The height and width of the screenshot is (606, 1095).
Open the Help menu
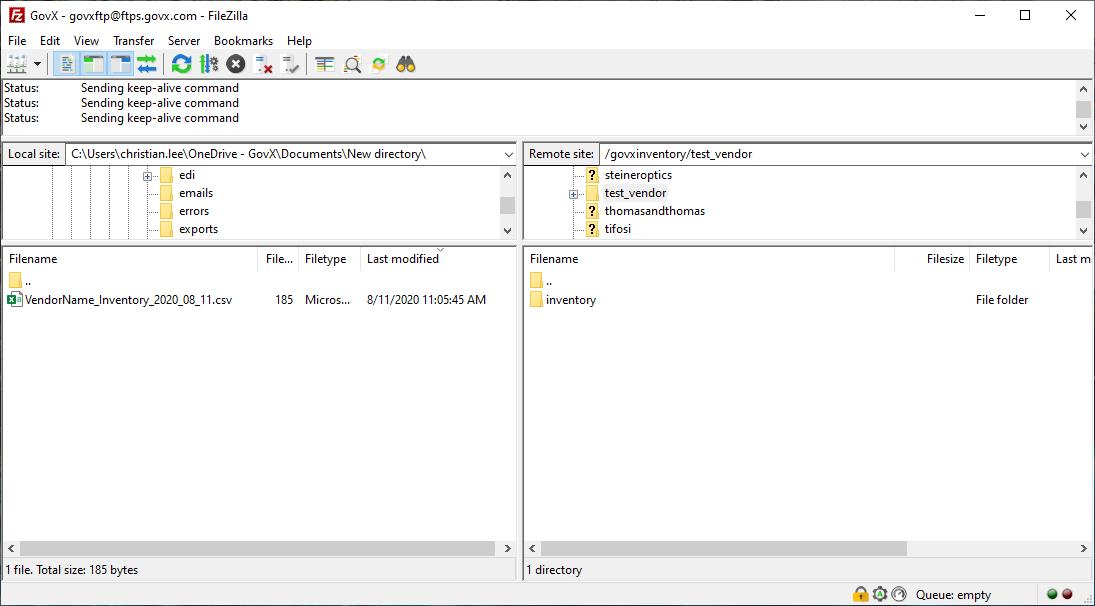pos(299,40)
